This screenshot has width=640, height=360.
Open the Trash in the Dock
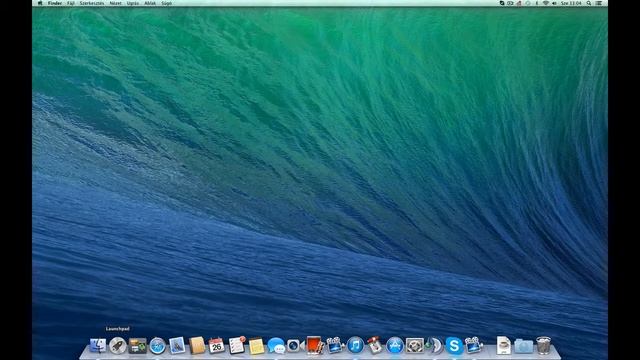click(543, 346)
